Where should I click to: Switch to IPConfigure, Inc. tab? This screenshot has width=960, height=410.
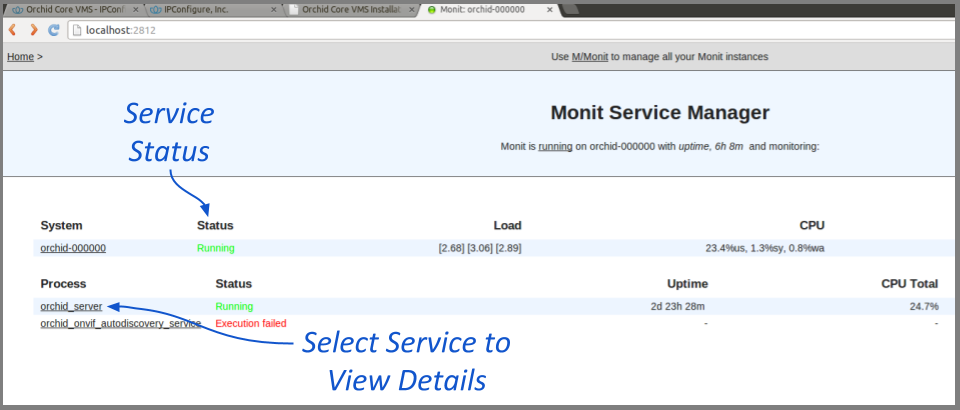tap(214, 10)
